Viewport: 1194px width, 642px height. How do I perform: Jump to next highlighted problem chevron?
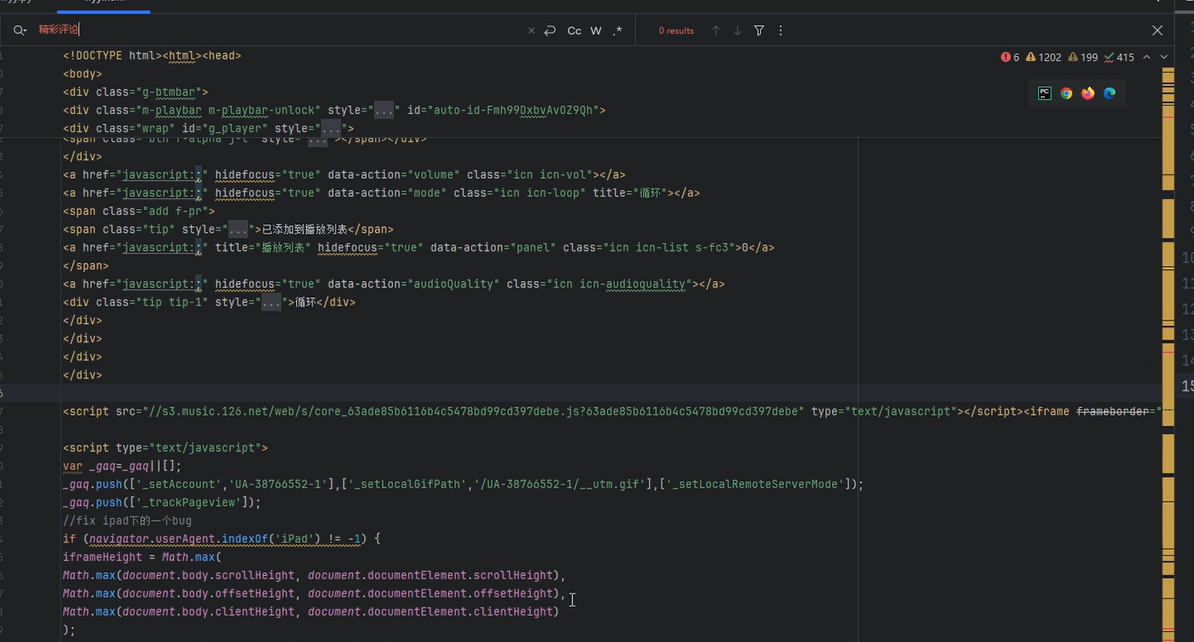1164,57
